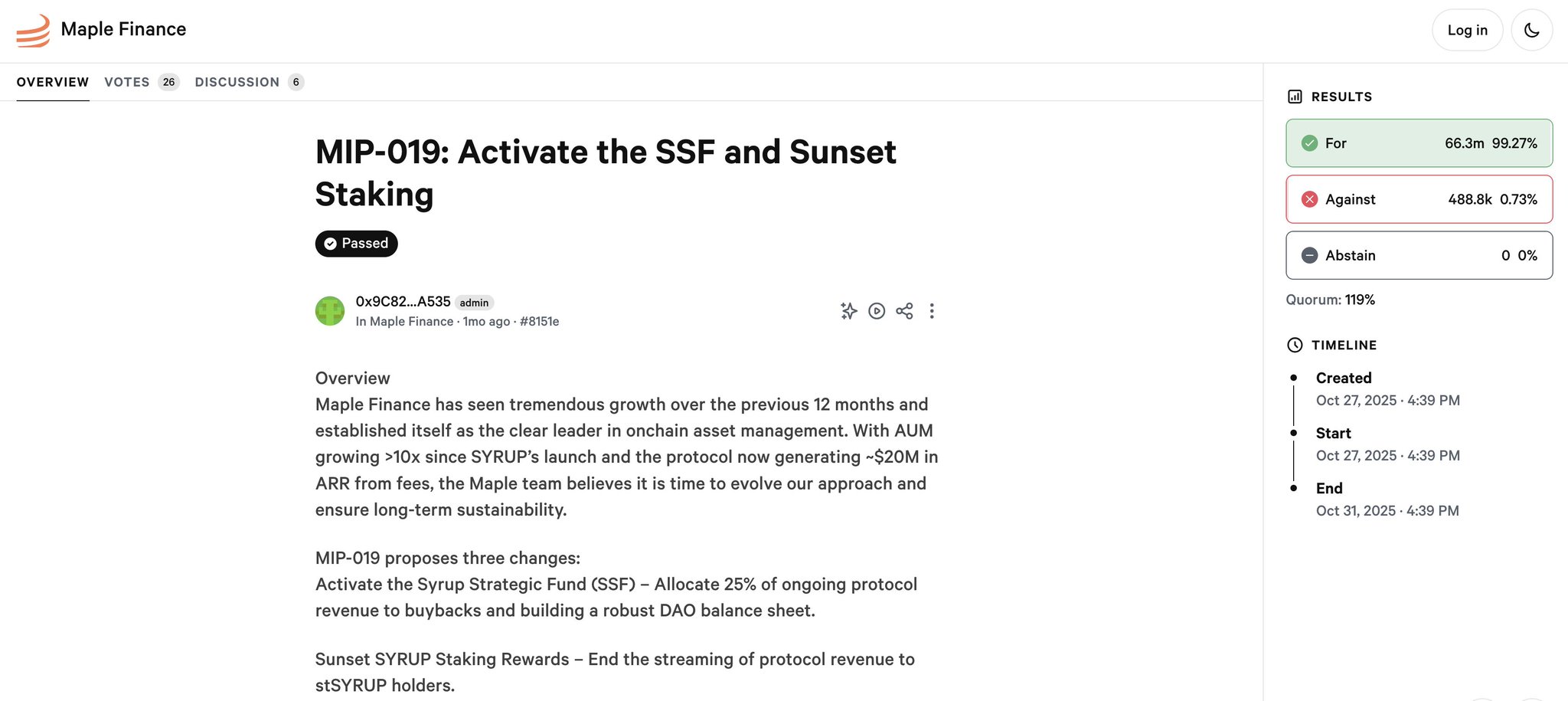The height and width of the screenshot is (701, 1568).
Task: Toggle dark mode with moon icon
Action: (x=1531, y=30)
